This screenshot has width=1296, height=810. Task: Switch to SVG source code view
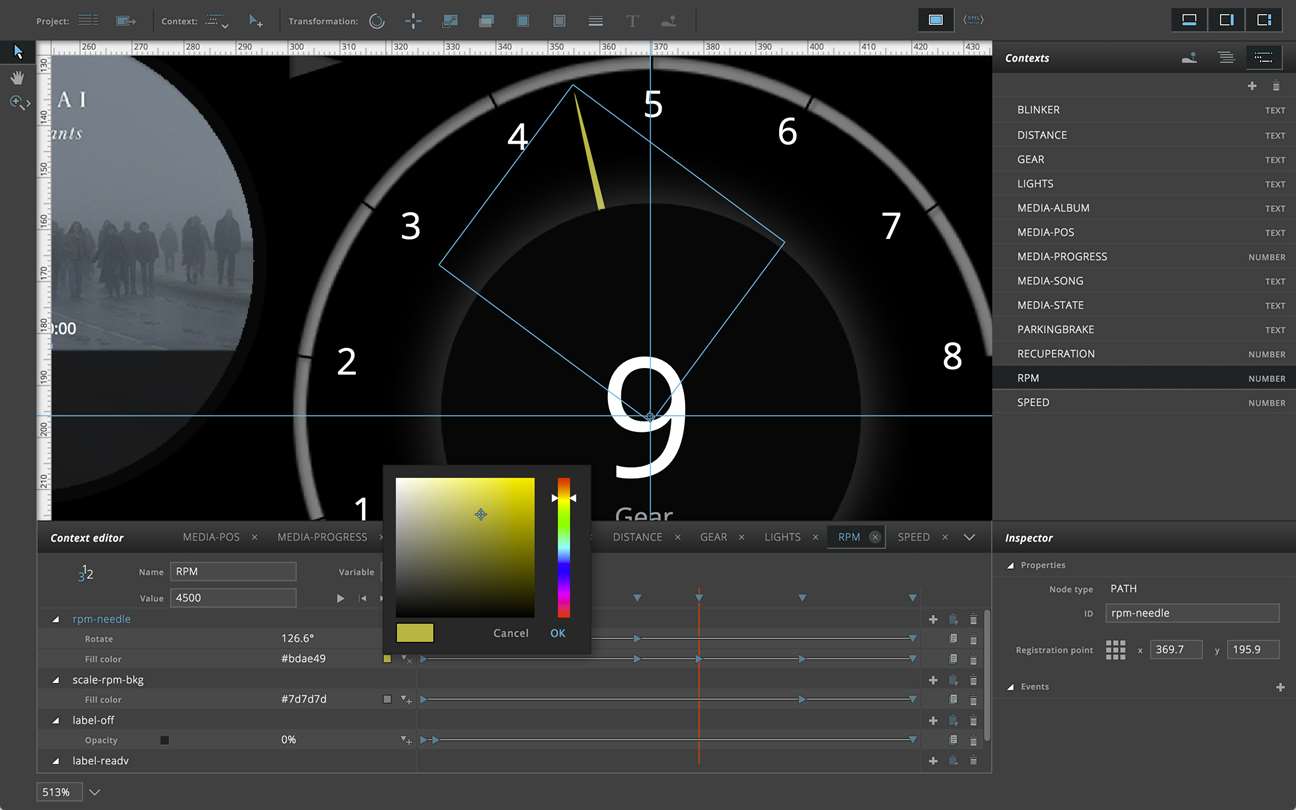pyautogui.click(x=972, y=20)
